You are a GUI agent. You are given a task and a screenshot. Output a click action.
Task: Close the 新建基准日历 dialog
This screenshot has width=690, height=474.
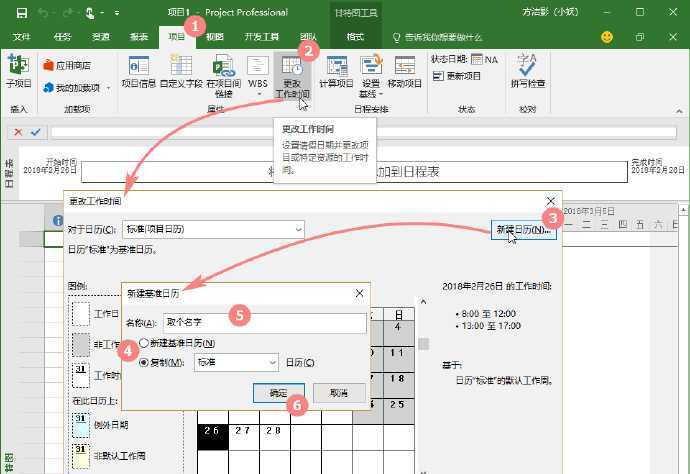point(360,293)
